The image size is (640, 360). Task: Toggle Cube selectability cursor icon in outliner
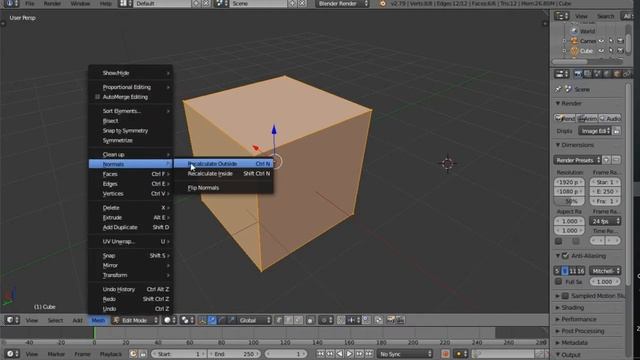click(611, 51)
